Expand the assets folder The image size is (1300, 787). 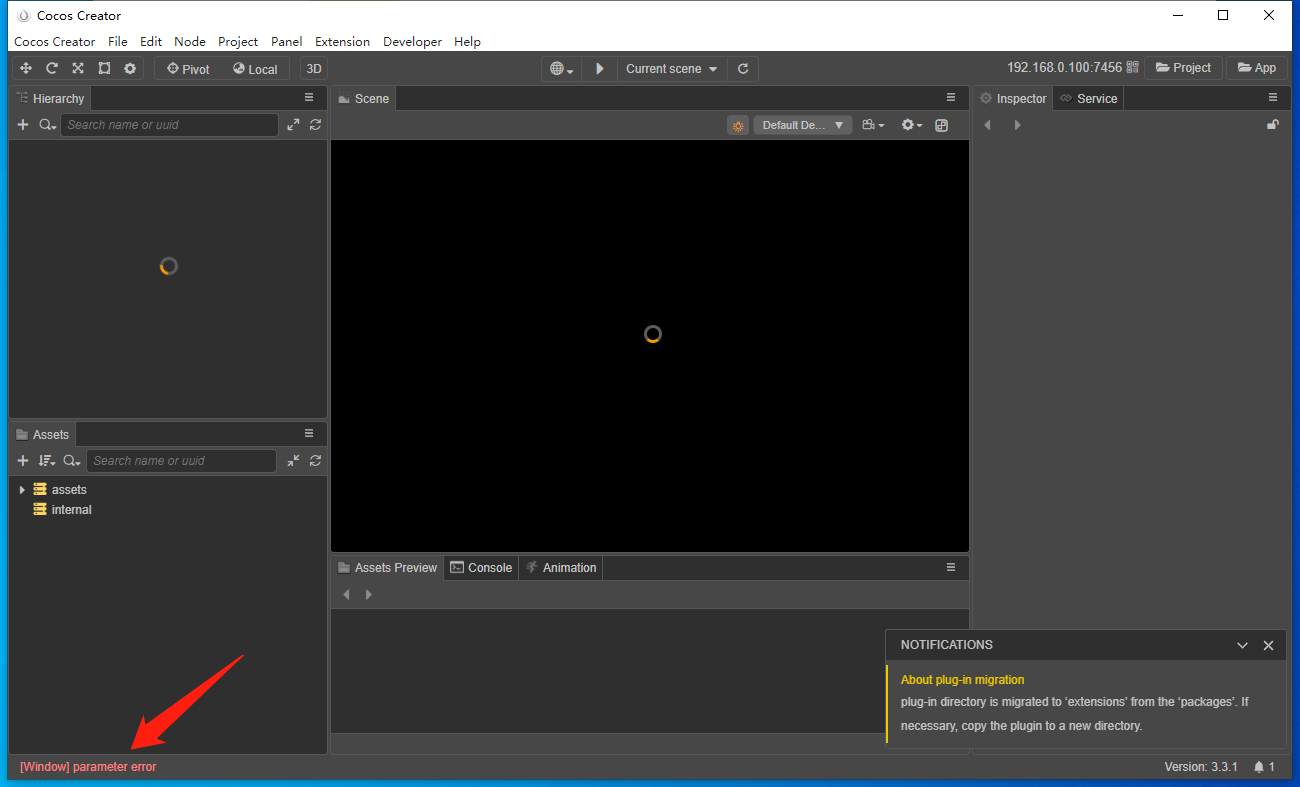[22, 490]
